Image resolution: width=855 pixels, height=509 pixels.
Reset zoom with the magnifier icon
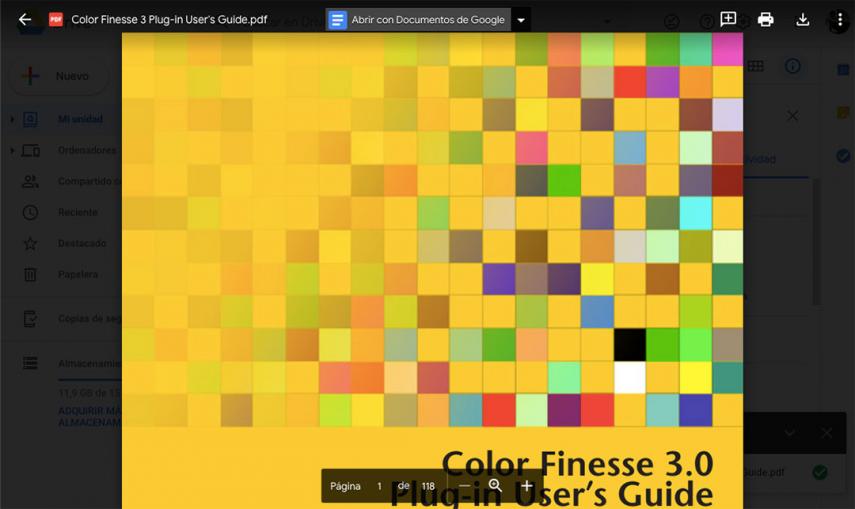[495, 485]
